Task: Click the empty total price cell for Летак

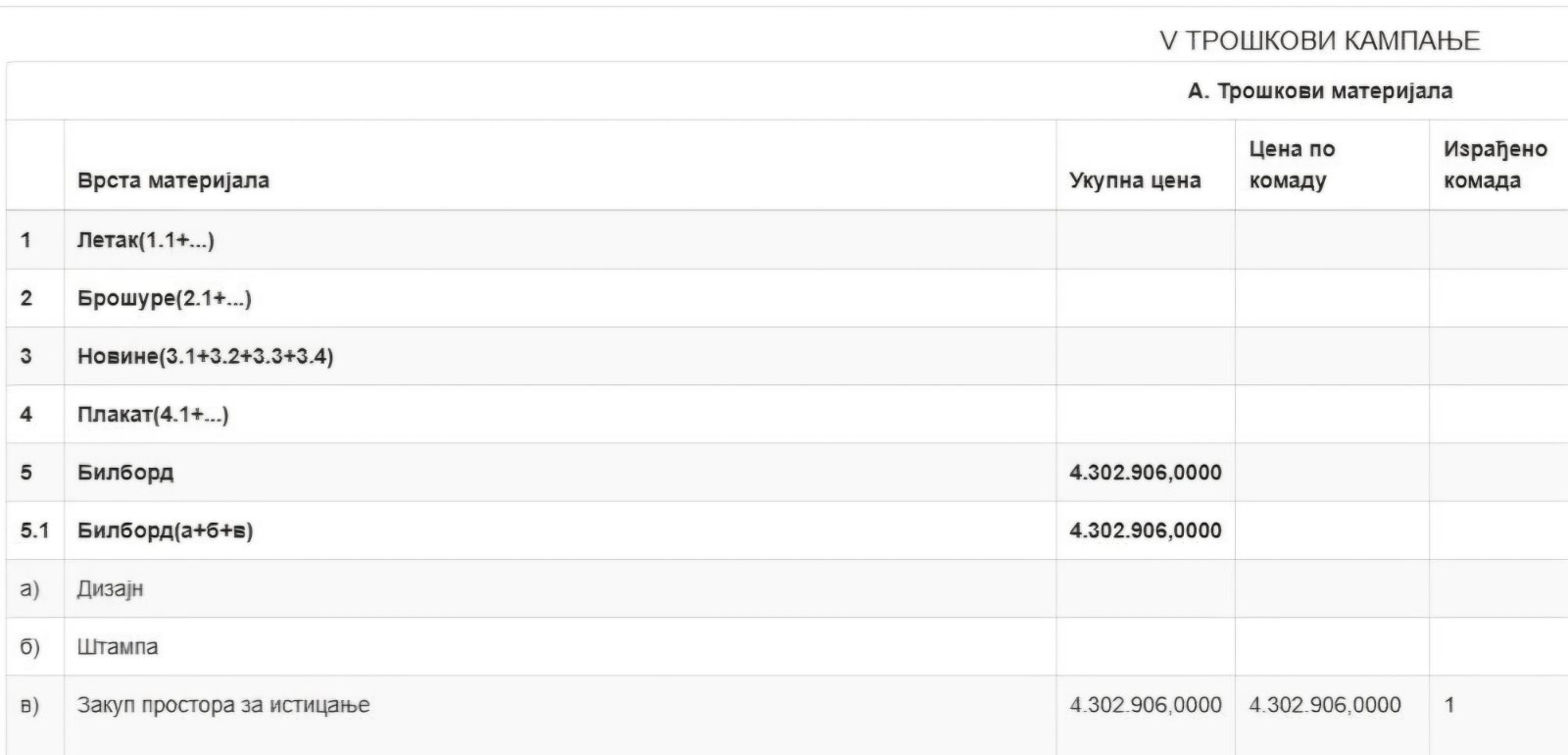Action: (x=1145, y=240)
